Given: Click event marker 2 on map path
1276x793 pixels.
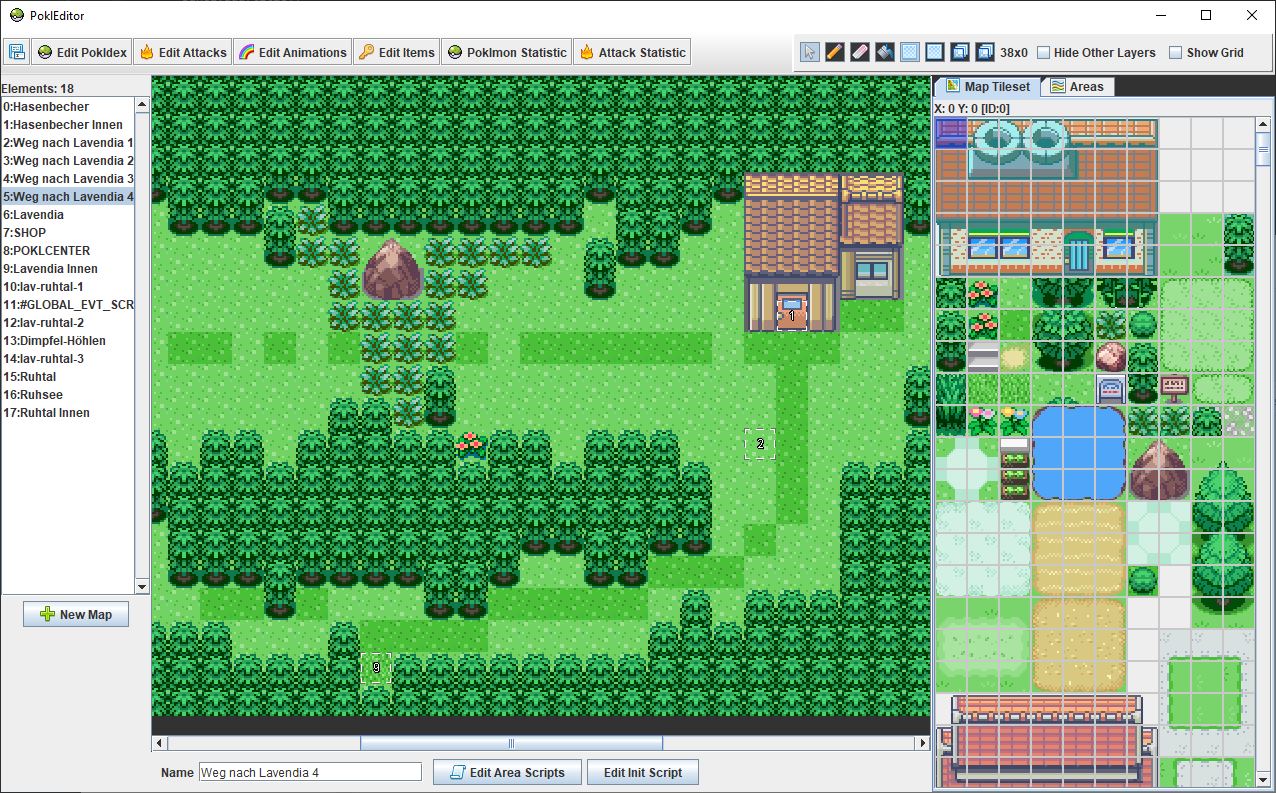Looking at the screenshot, I should click(x=760, y=443).
